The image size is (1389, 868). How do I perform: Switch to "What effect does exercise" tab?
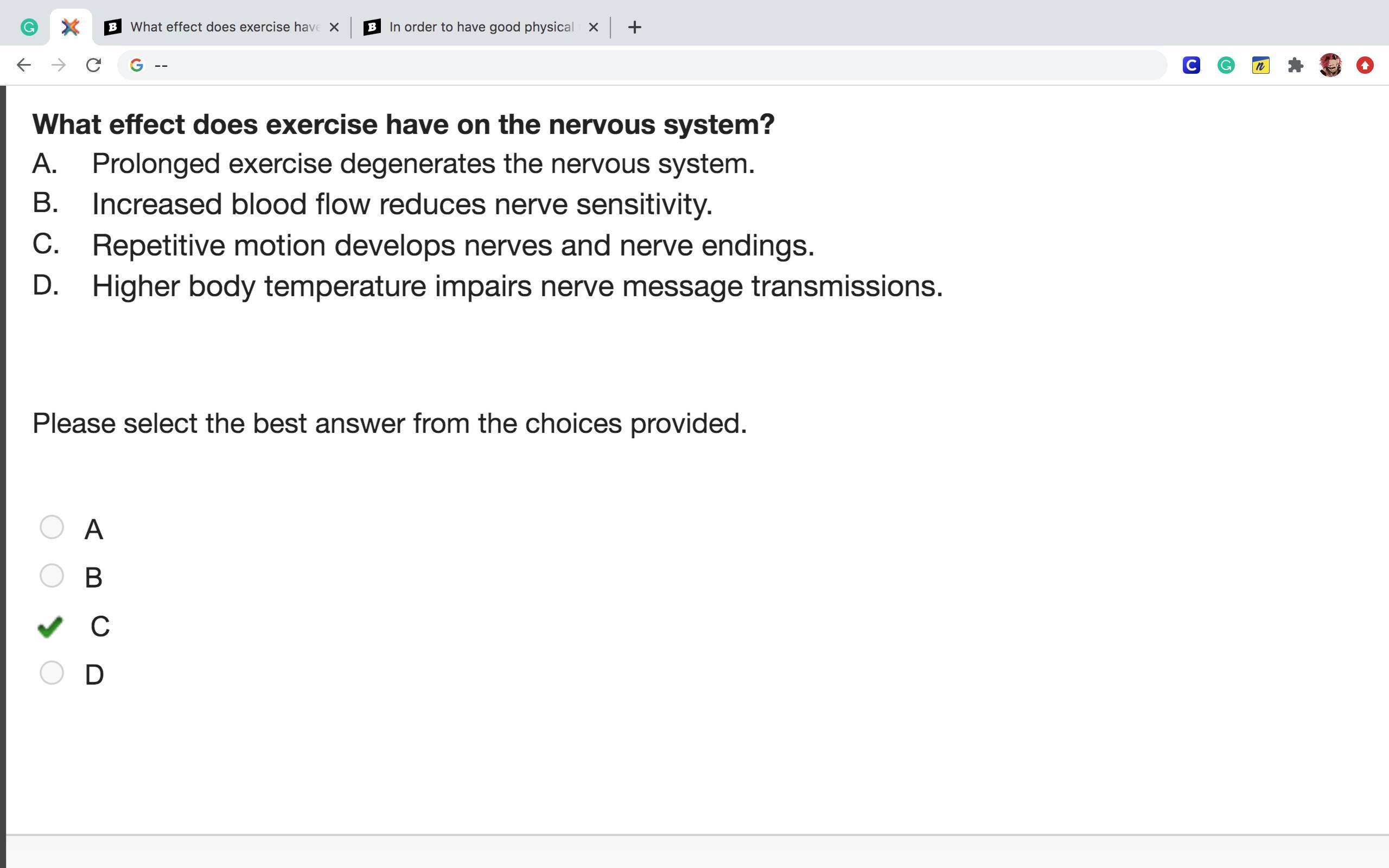224,27
